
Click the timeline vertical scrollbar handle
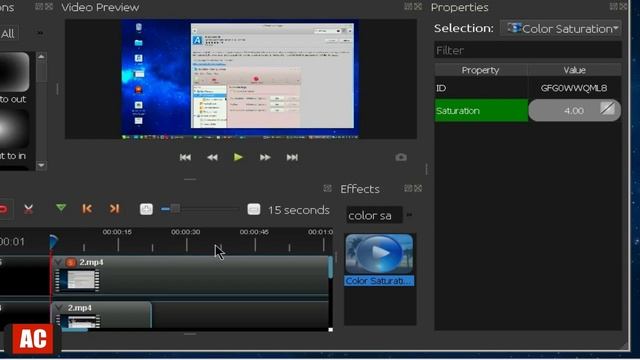(x=330, y=268)
